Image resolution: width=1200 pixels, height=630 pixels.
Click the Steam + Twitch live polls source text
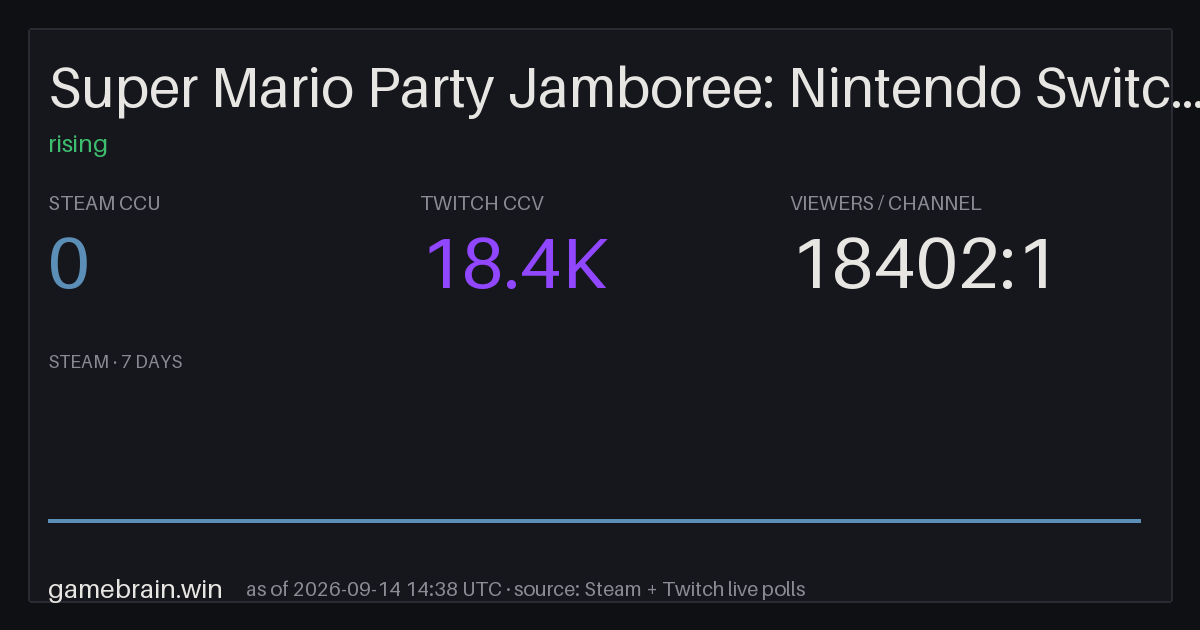(694, 589)
